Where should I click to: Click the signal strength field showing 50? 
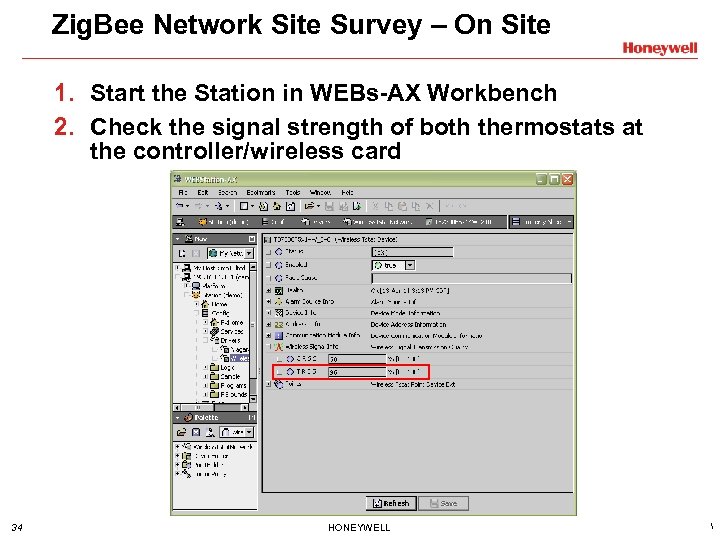(357, 359)
